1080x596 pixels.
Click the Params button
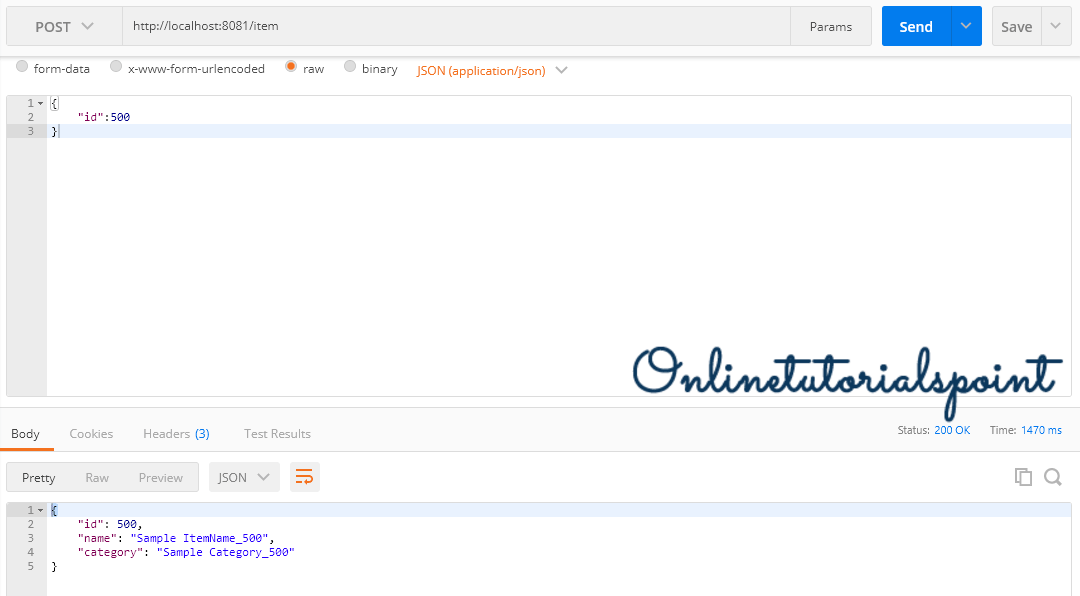[x=830, y=27]
